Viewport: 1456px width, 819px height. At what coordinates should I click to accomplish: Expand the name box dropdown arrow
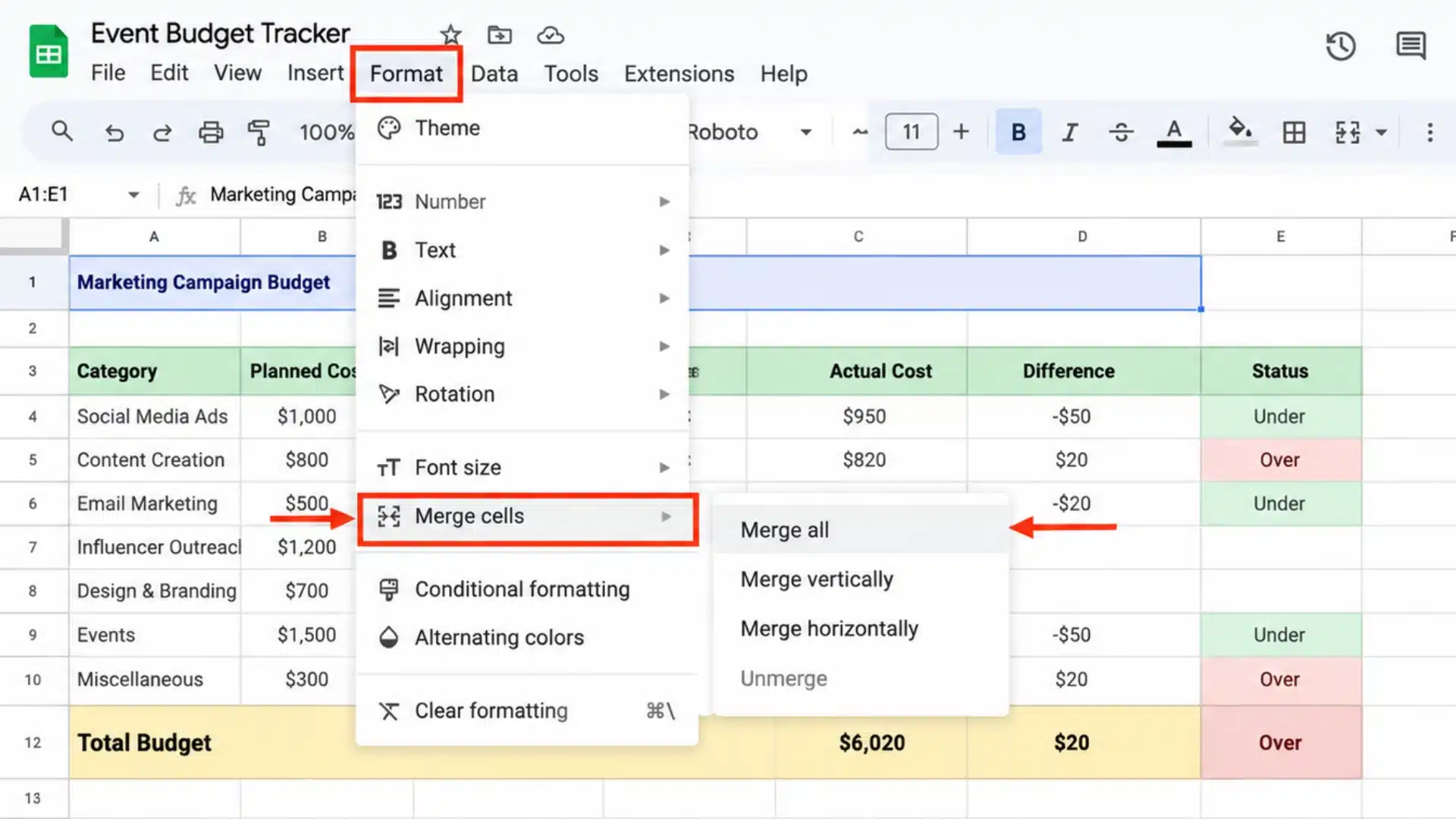pos(133,195)
